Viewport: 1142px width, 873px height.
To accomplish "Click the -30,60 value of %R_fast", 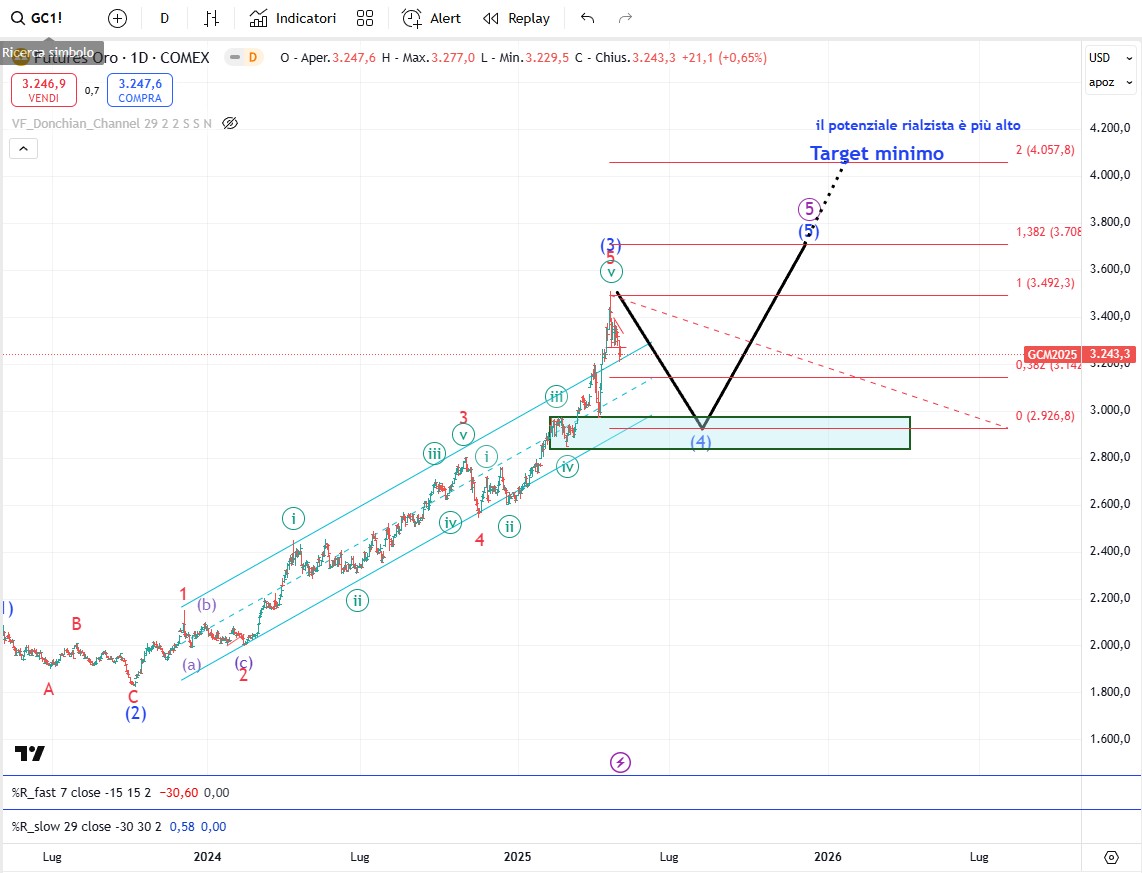I will click(178, 792).
